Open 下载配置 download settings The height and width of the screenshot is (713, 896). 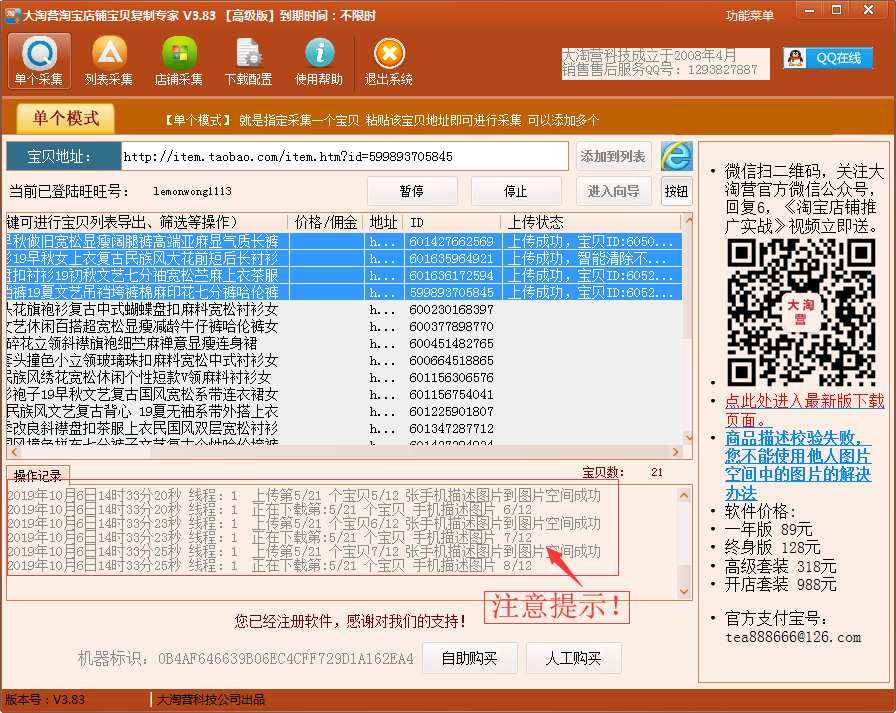249,61
